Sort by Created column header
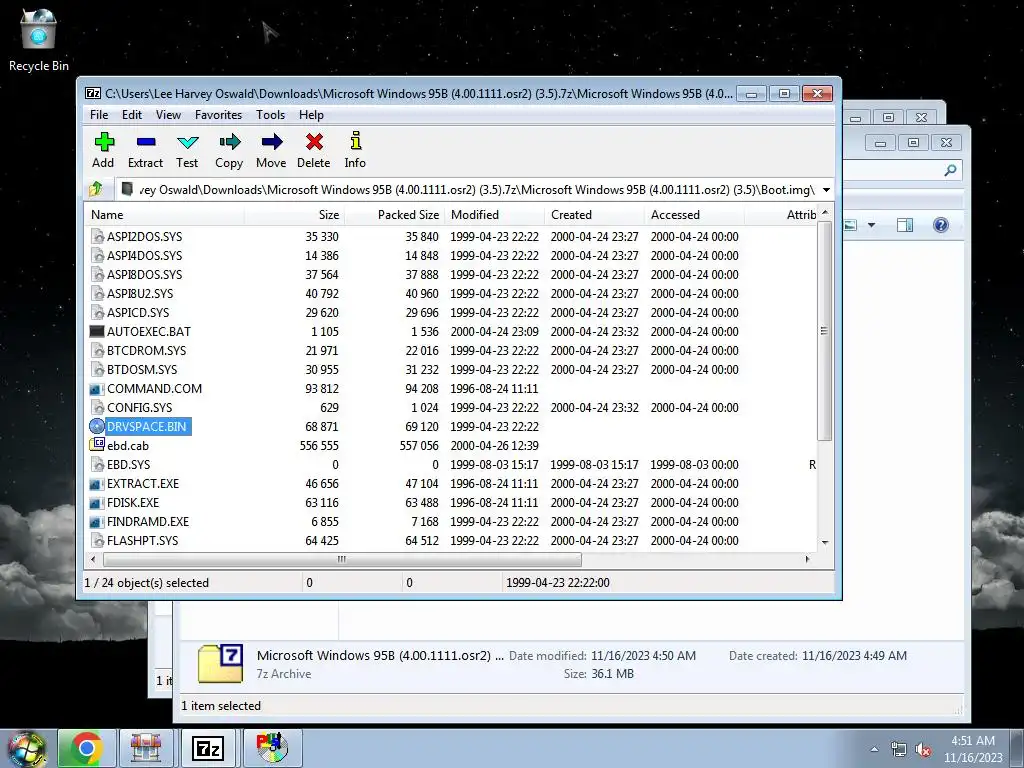The height and width of the screenshot is (768, 1024). [x=594, y=215]
